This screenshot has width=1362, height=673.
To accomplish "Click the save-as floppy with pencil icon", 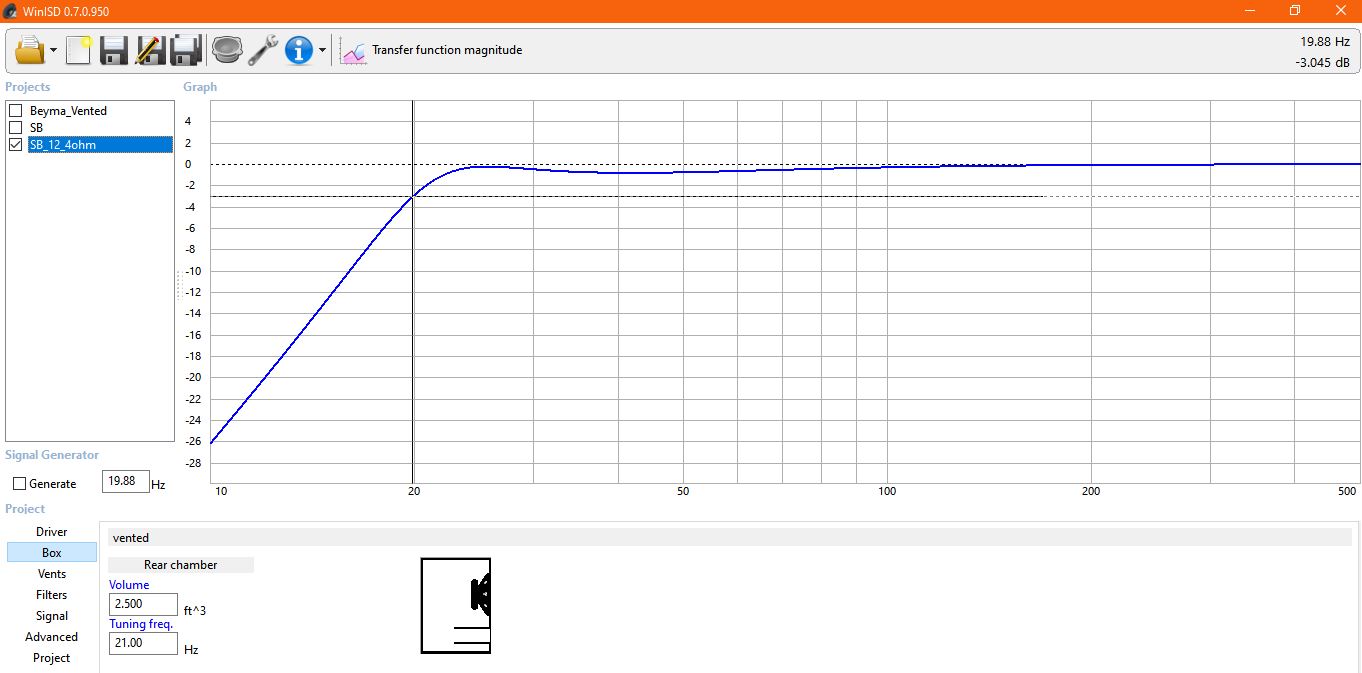I will [x=150, y=49].
